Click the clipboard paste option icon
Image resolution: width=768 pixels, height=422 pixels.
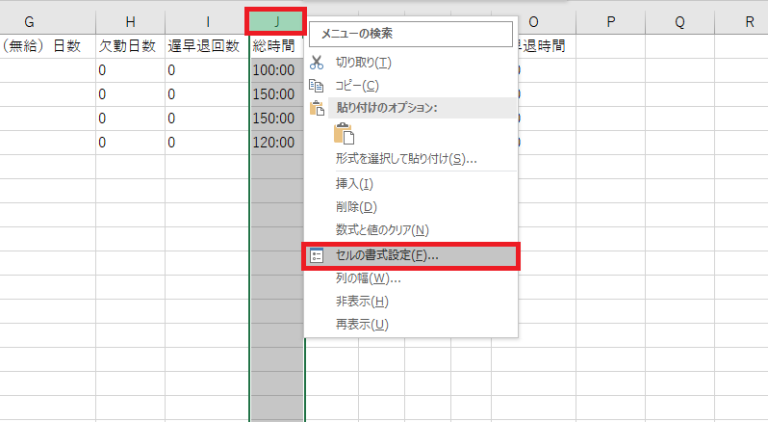pyautogui.click(x=345, y=133)
